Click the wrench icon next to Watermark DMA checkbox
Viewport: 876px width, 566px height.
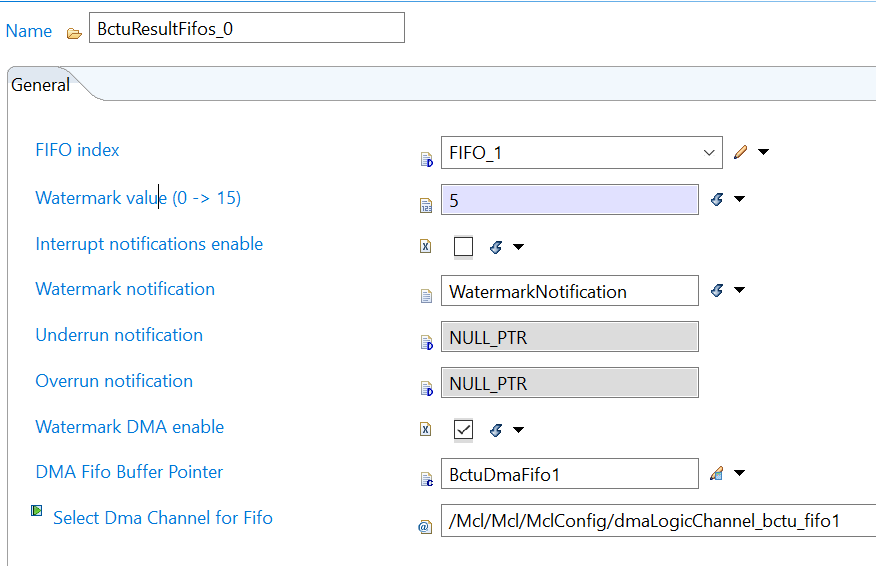[x=496, y=430]
